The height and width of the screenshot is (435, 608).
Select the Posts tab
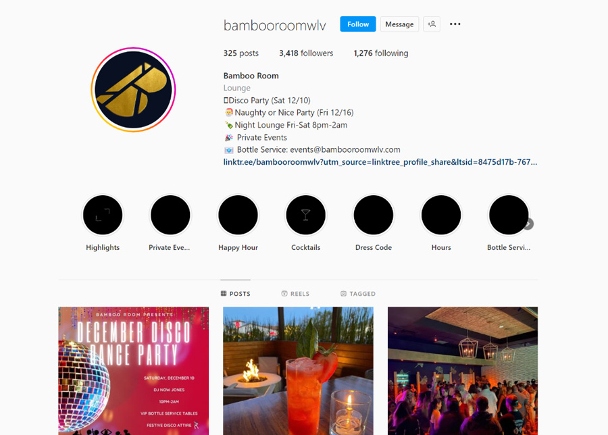coord(235,293)
